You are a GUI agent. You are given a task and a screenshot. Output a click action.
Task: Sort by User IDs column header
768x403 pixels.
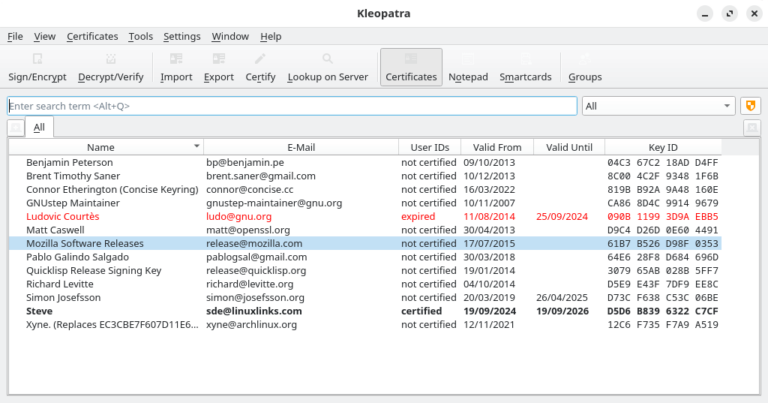pyautogui.click(x=430, y=147)
